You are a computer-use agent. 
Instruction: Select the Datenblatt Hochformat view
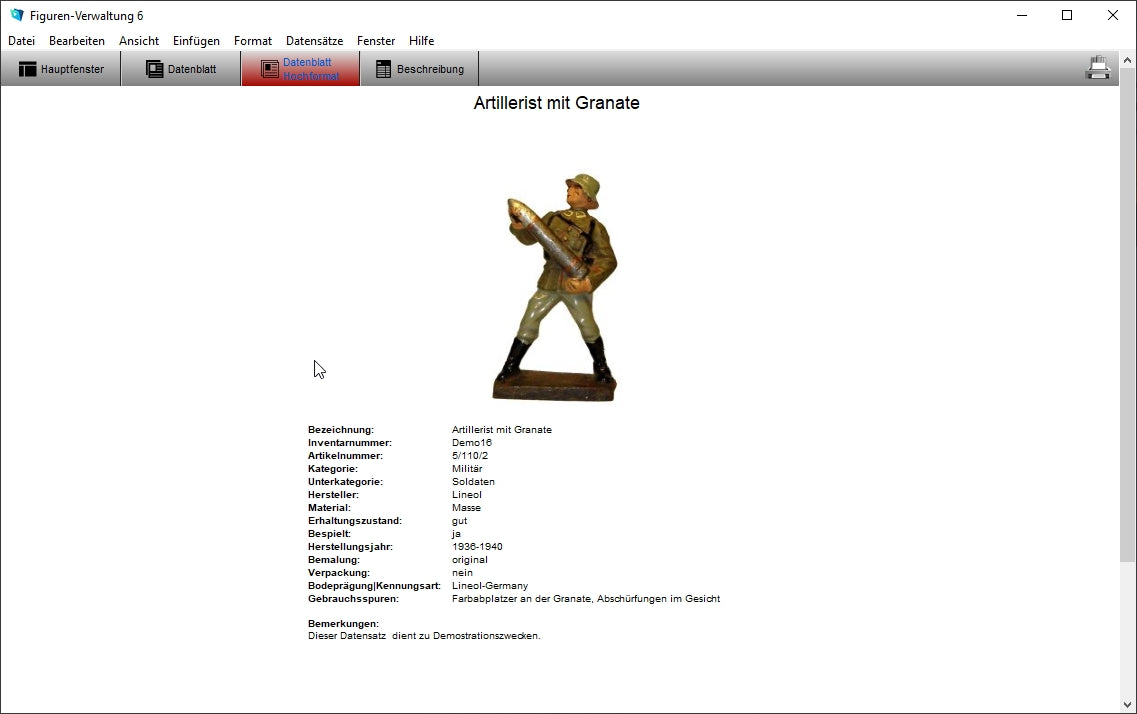coord(300,69)
